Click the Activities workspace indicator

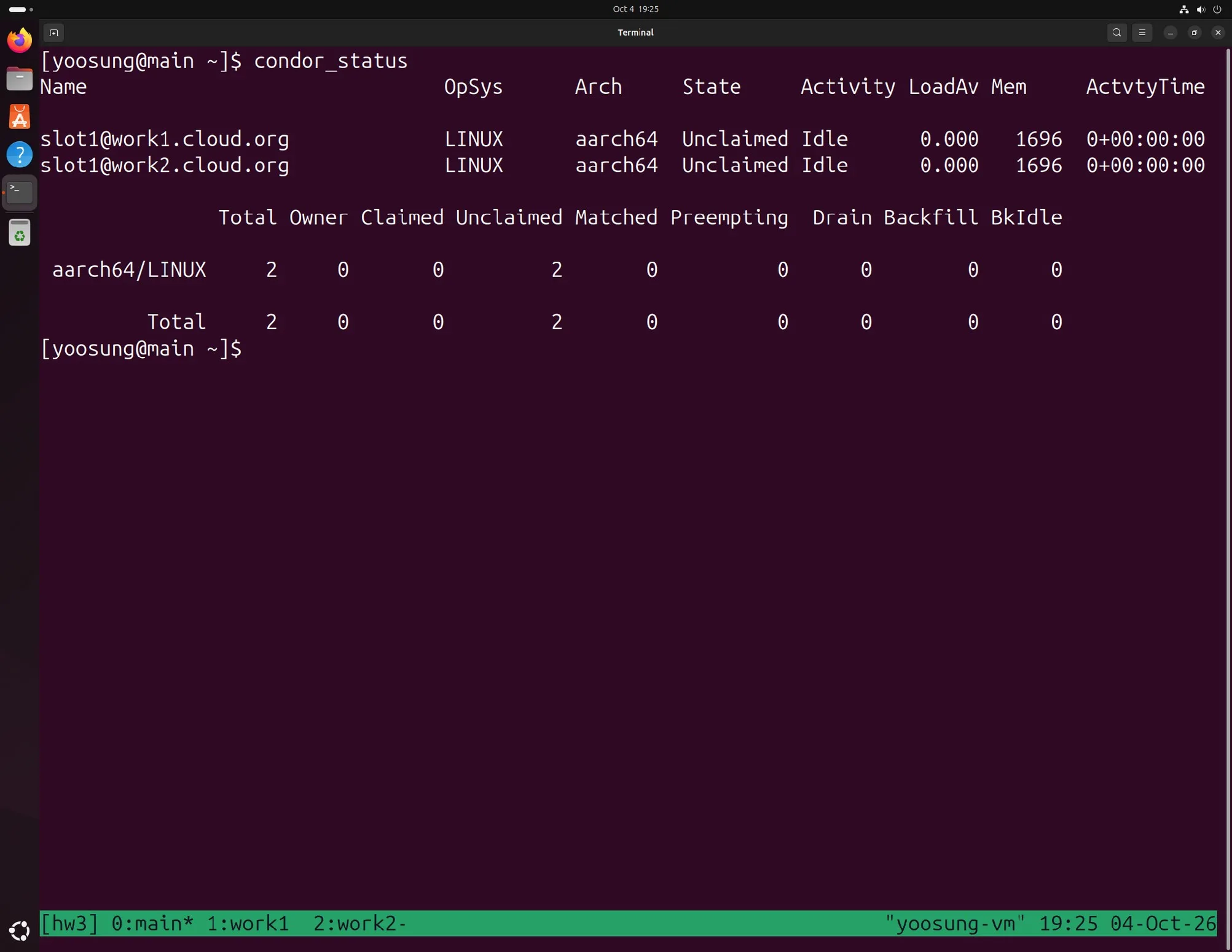(x=21, y=9)
